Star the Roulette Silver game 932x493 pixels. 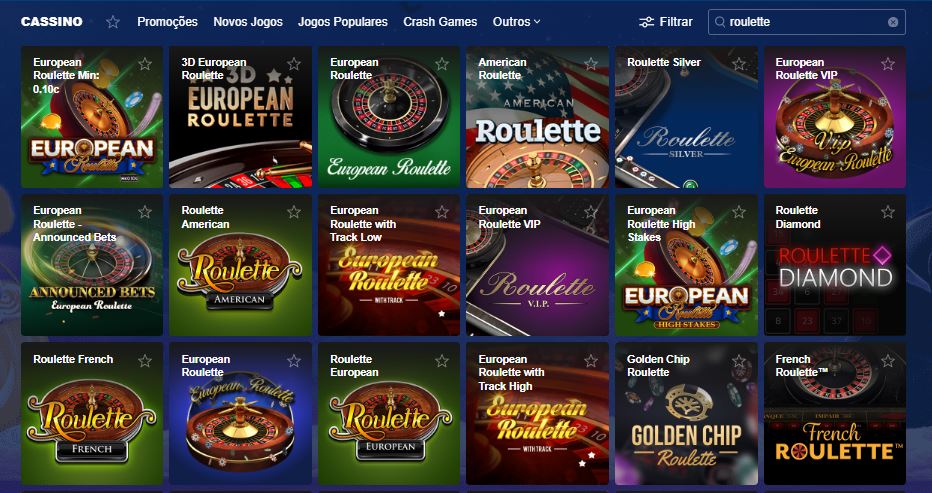point(739,64)
